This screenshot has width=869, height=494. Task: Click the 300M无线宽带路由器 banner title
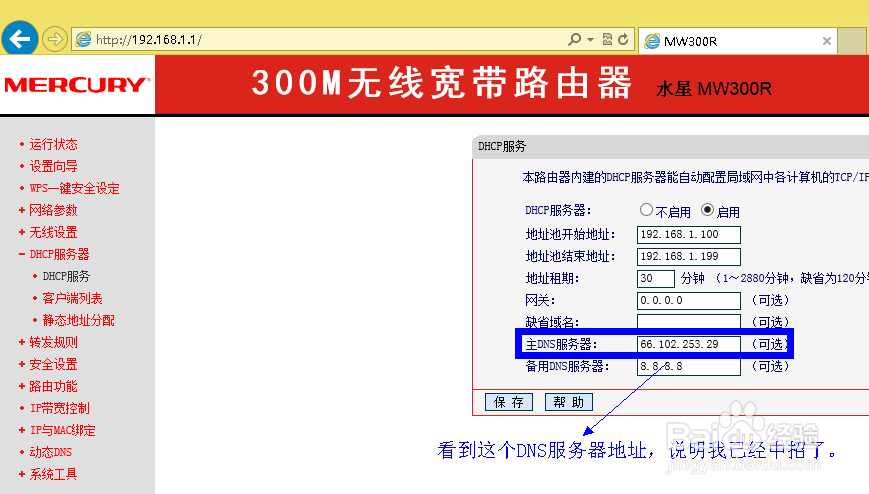click(x=442, y=83)
